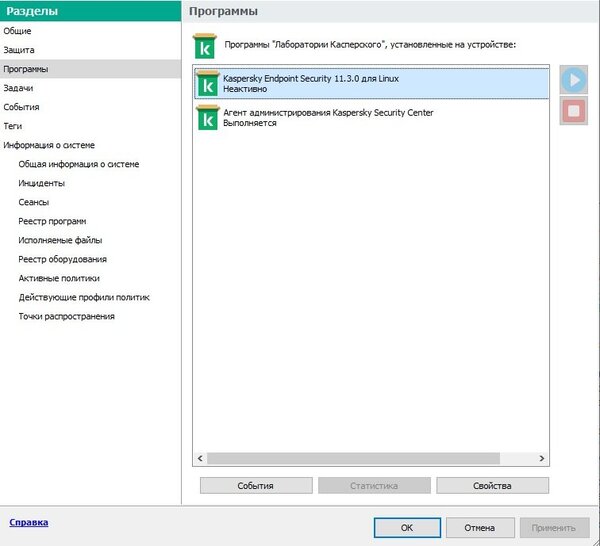Select Агент администрирования Kaspersky Security Center row
The image size is (600, 546).
click(372, 117)
